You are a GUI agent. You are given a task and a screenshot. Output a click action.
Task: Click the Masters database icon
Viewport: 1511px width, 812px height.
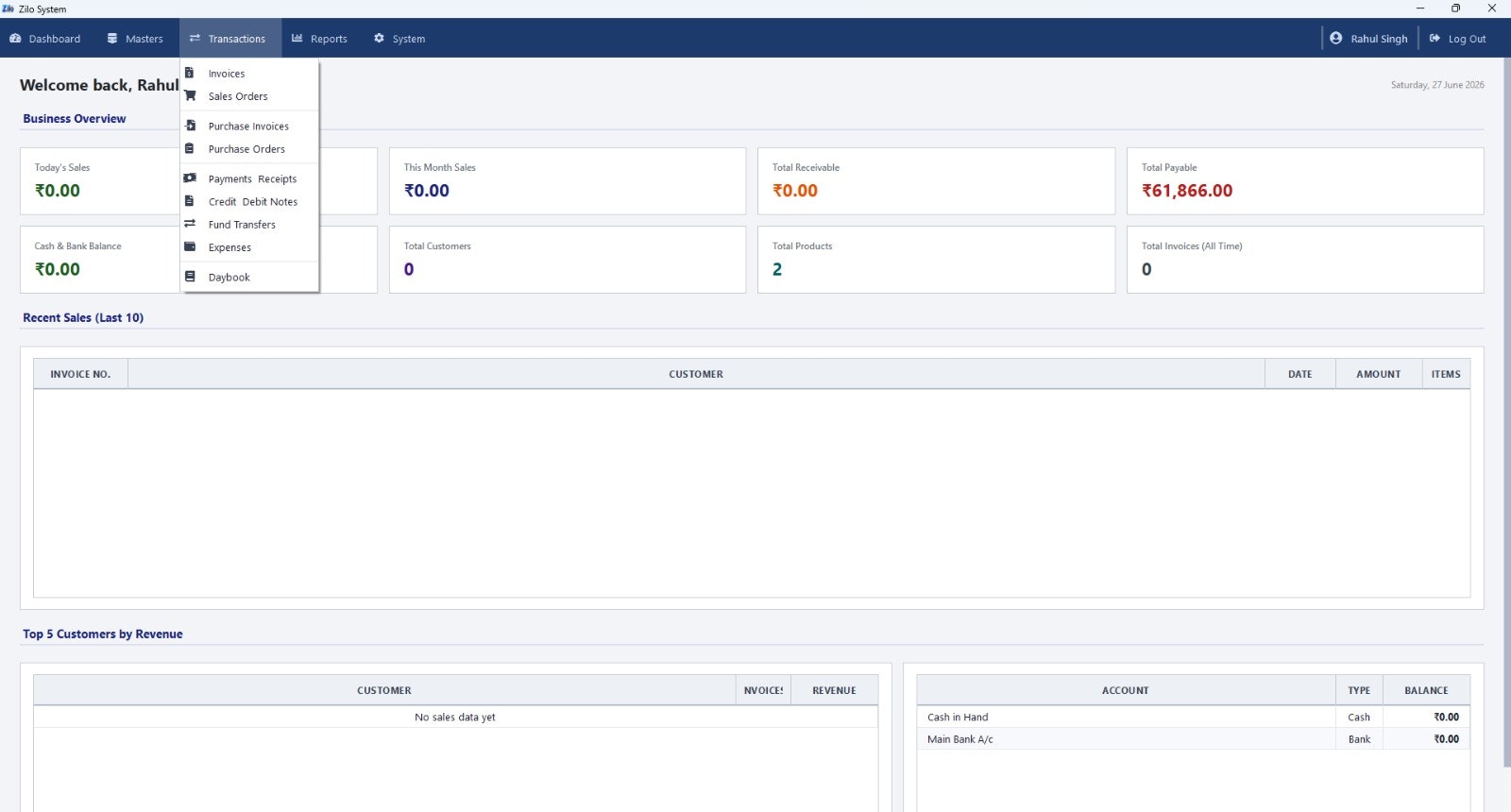click(112, 39)
